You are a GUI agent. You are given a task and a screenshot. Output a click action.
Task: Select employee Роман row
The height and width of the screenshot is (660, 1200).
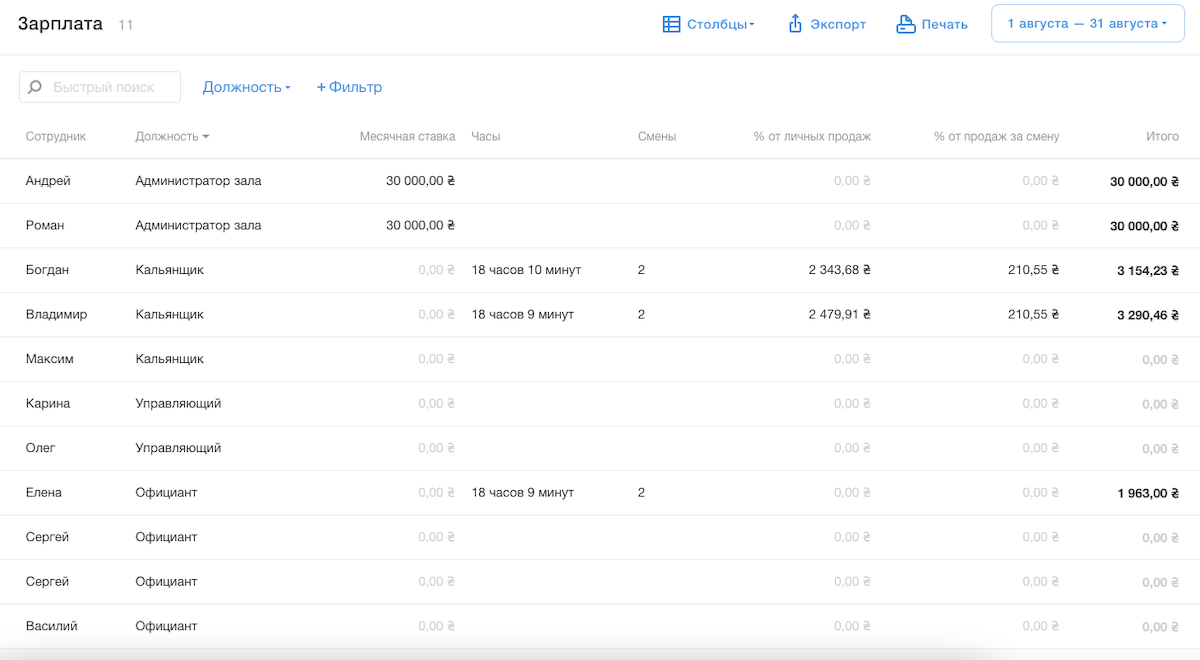600,225
